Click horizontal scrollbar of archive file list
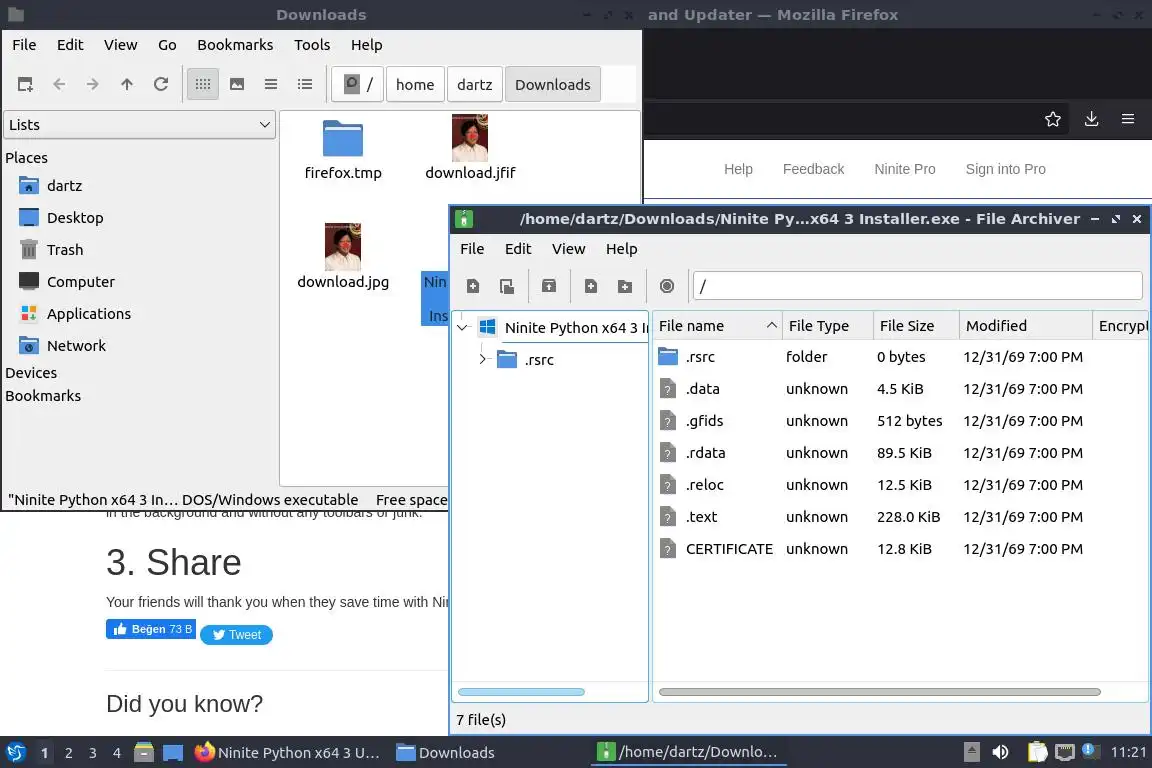This screenshot has width=1152, height=768. [879, 692]
